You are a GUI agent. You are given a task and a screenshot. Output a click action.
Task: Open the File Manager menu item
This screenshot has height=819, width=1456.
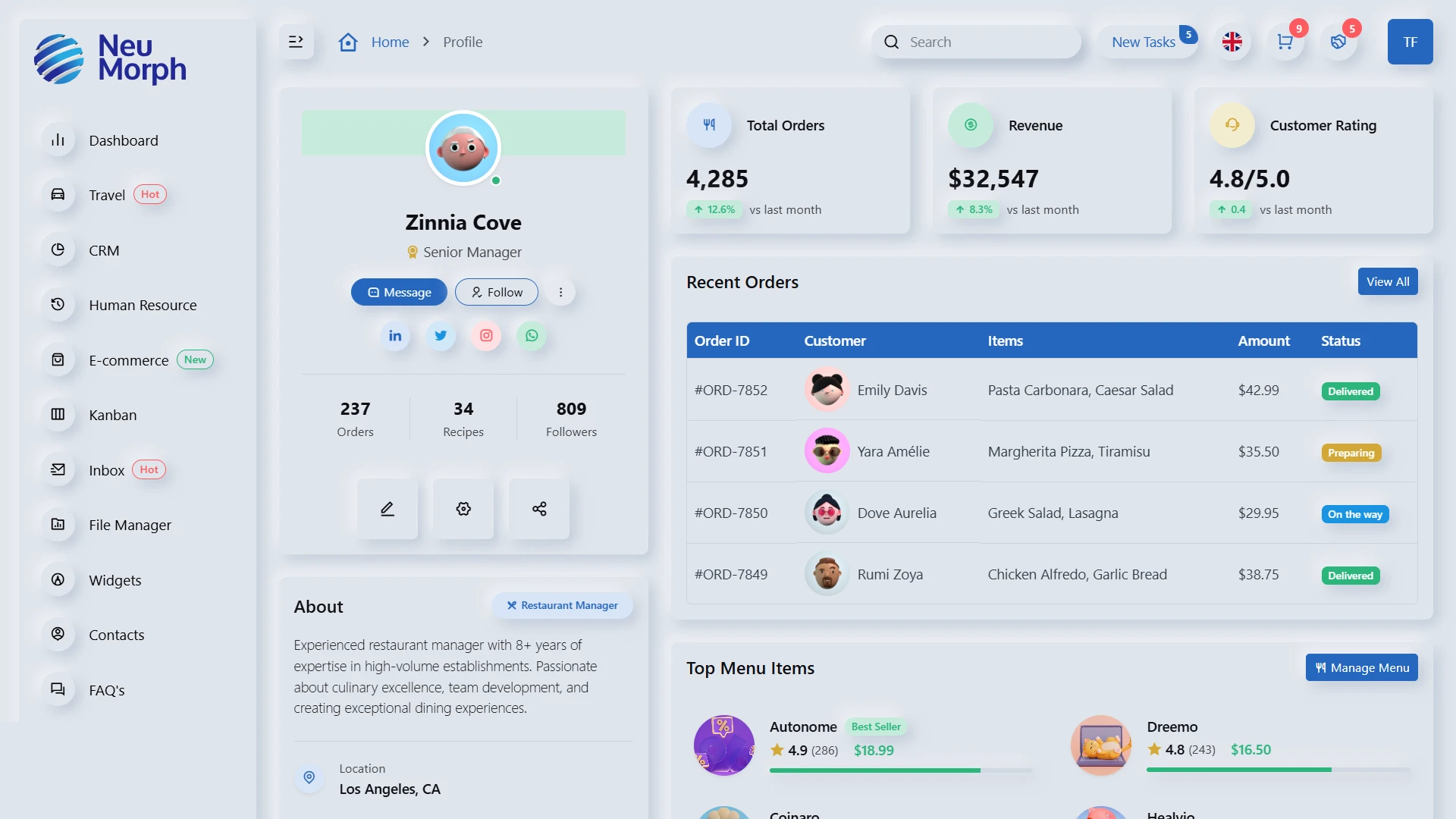pos(130,526)
